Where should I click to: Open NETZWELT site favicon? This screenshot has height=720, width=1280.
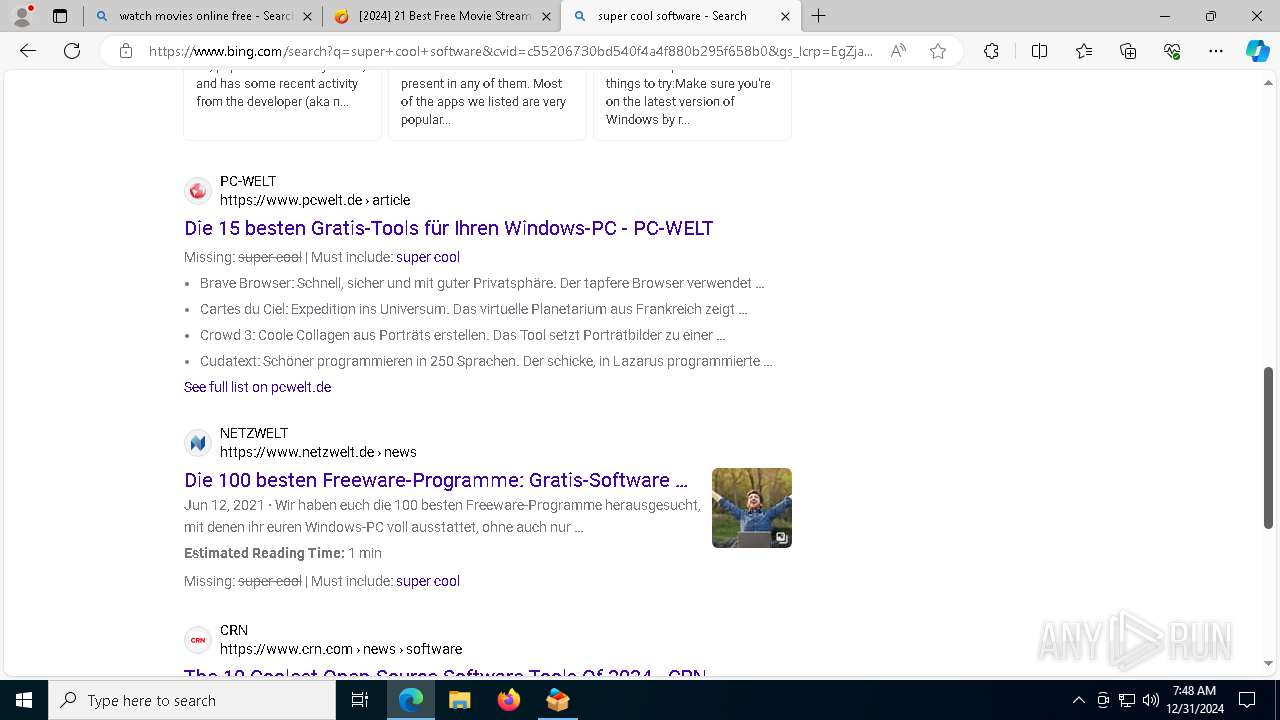(x=198, y=442)
